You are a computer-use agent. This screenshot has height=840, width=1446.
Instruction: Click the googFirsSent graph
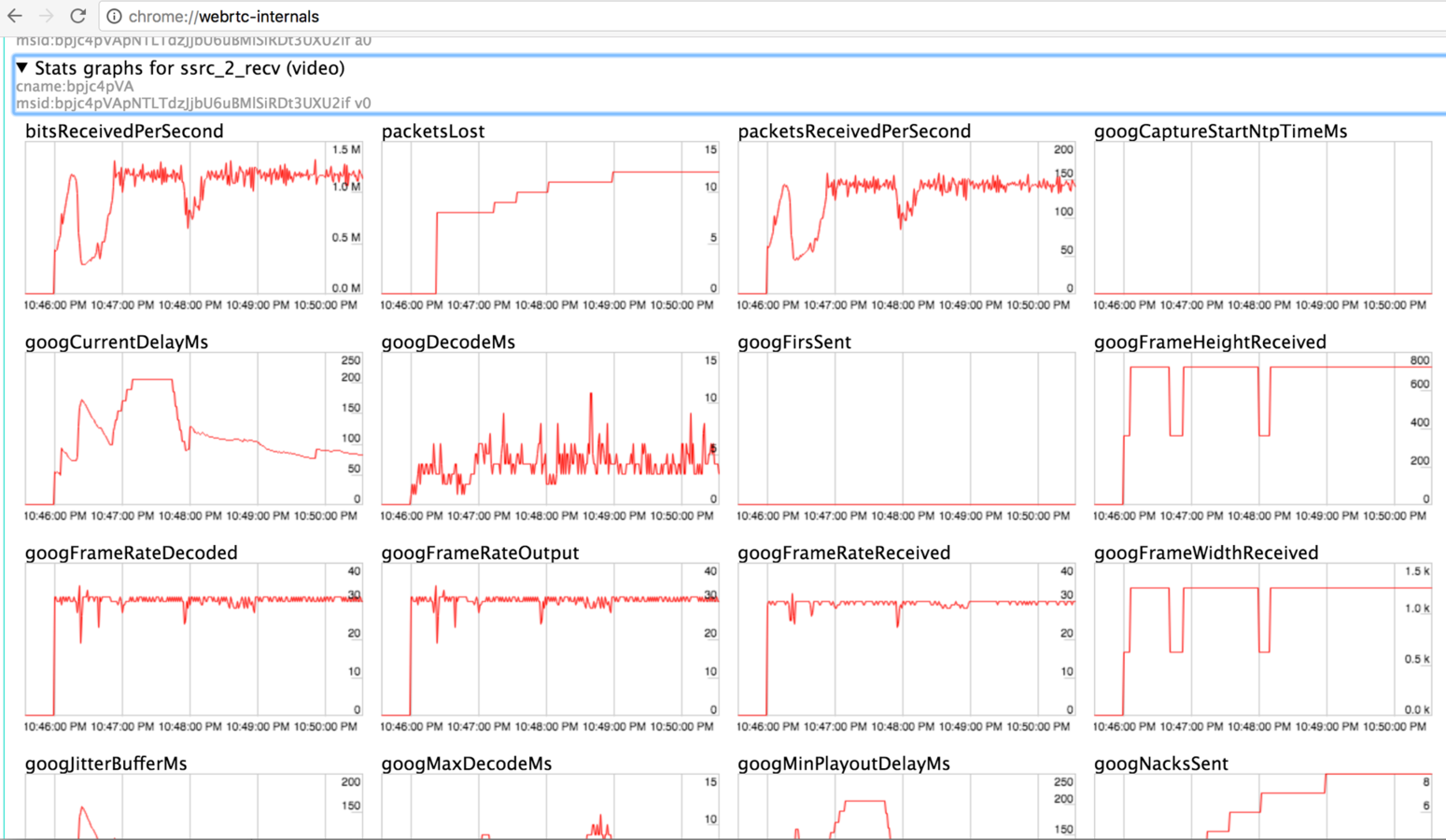[x=906, y=428]
